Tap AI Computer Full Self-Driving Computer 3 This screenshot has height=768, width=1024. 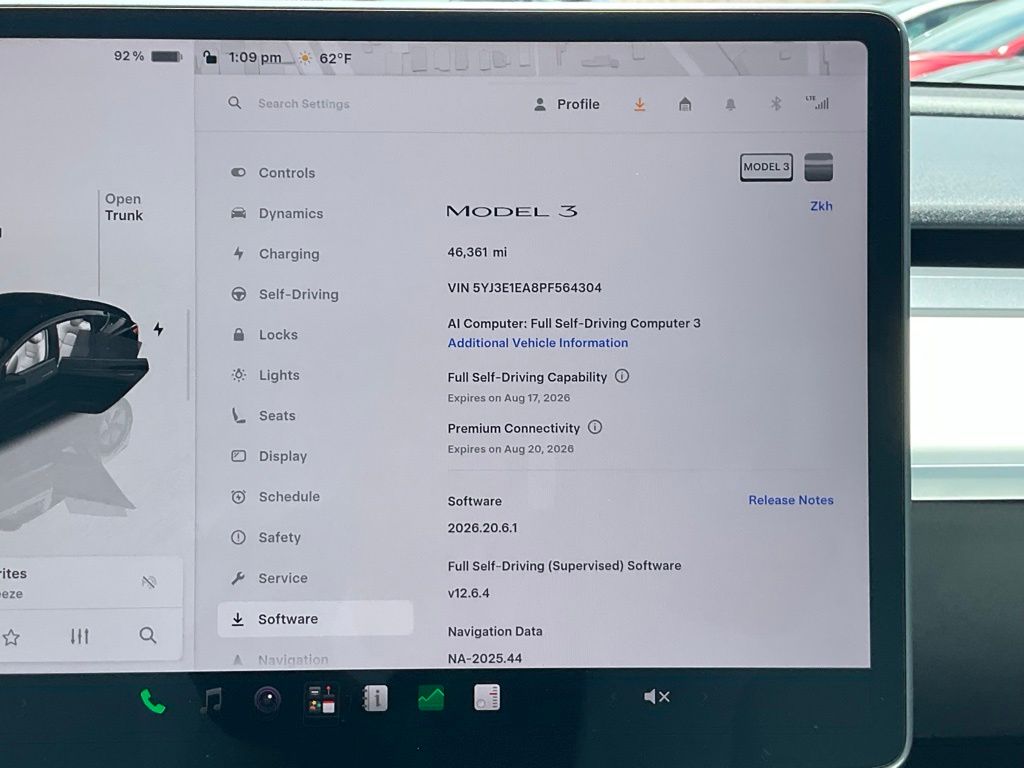(574, 323)
